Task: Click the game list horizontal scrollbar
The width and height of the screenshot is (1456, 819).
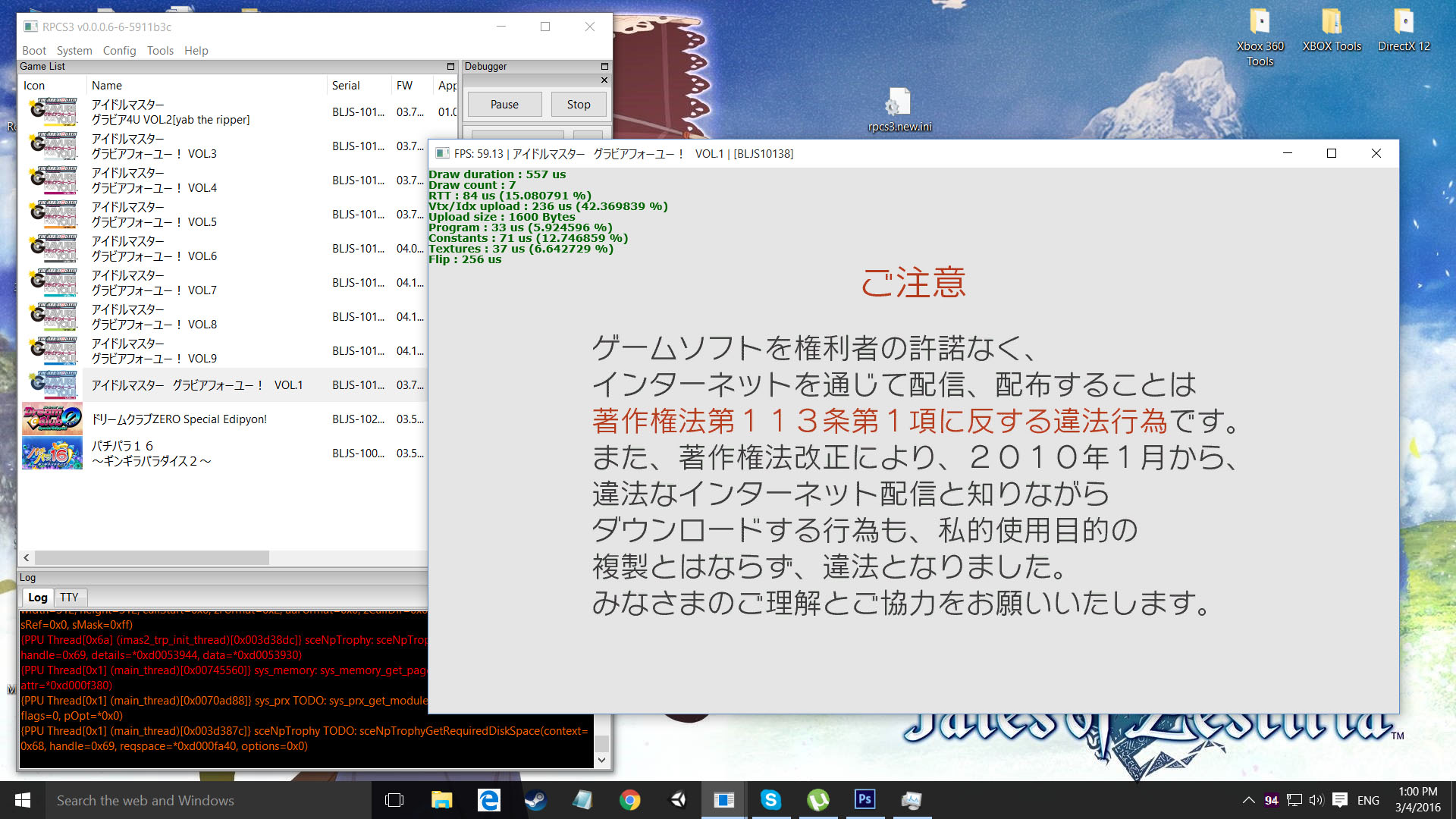Action: (152, 558)
